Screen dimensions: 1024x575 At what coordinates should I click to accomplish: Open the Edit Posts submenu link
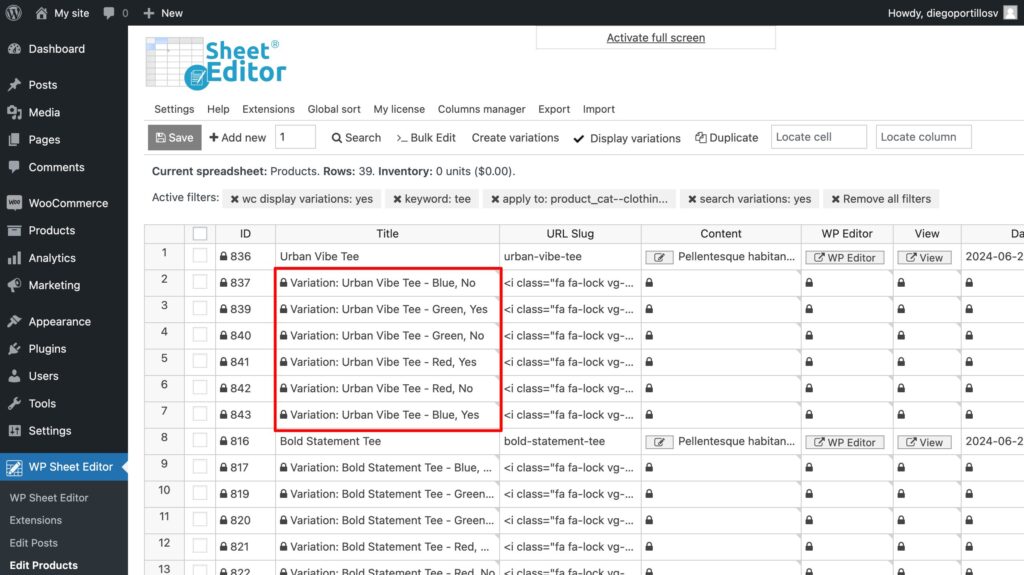coord(33,543)
